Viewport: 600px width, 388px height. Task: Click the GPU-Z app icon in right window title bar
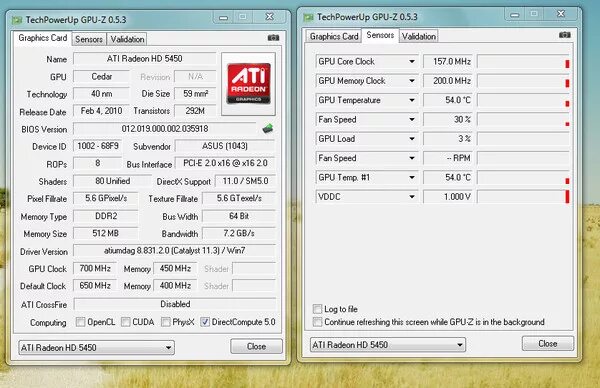[x=308, y=17]
